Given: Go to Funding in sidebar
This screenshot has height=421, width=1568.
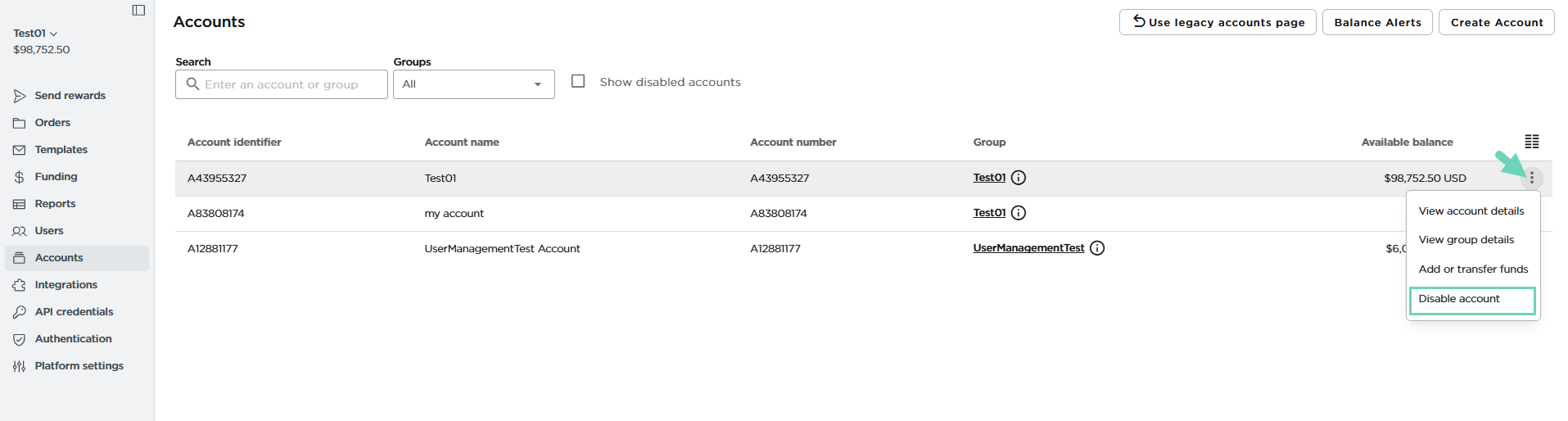Looking at the screenshot, I should point(56,177).
